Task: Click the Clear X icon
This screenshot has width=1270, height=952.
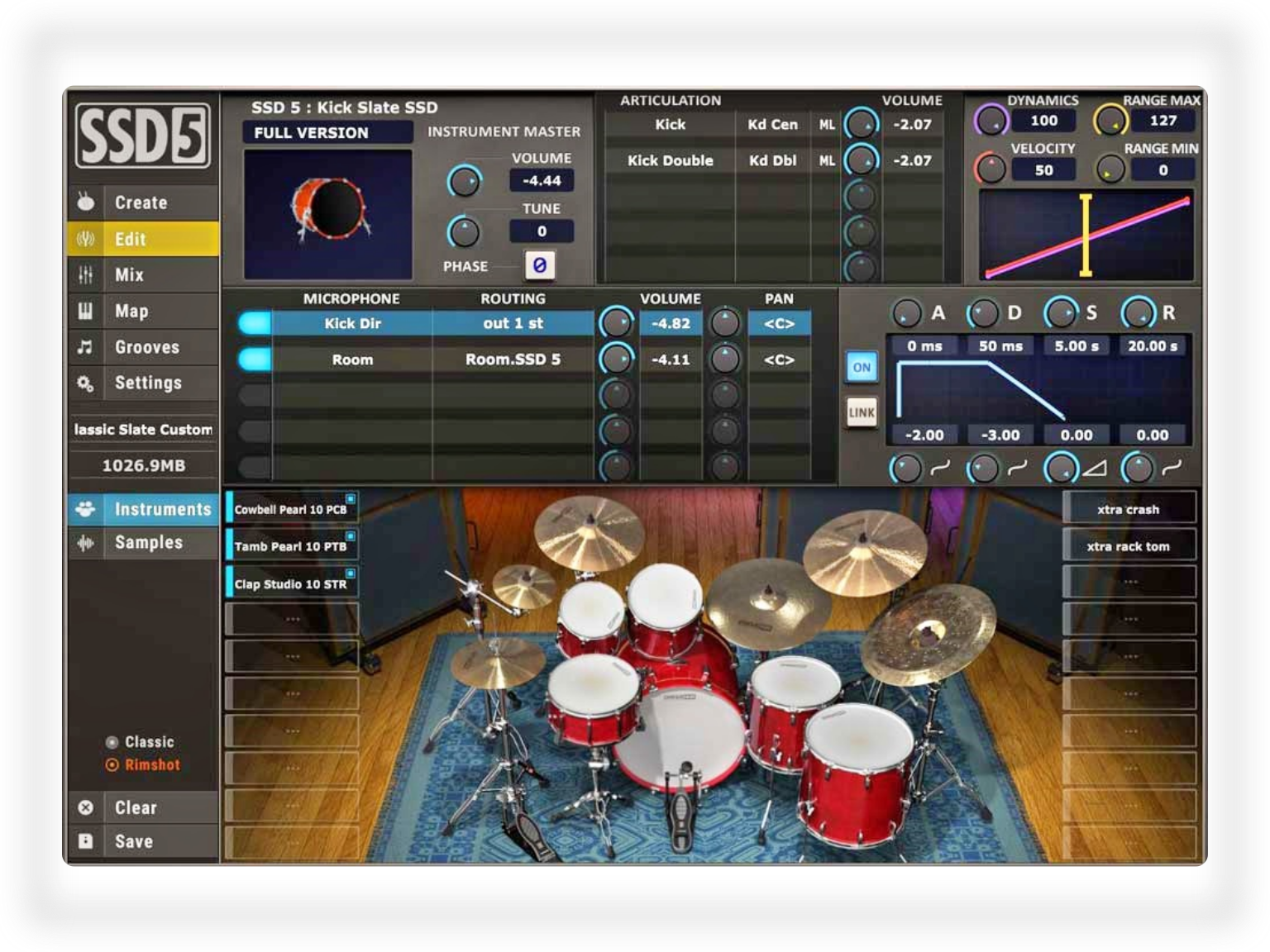Action: point(86,807)
